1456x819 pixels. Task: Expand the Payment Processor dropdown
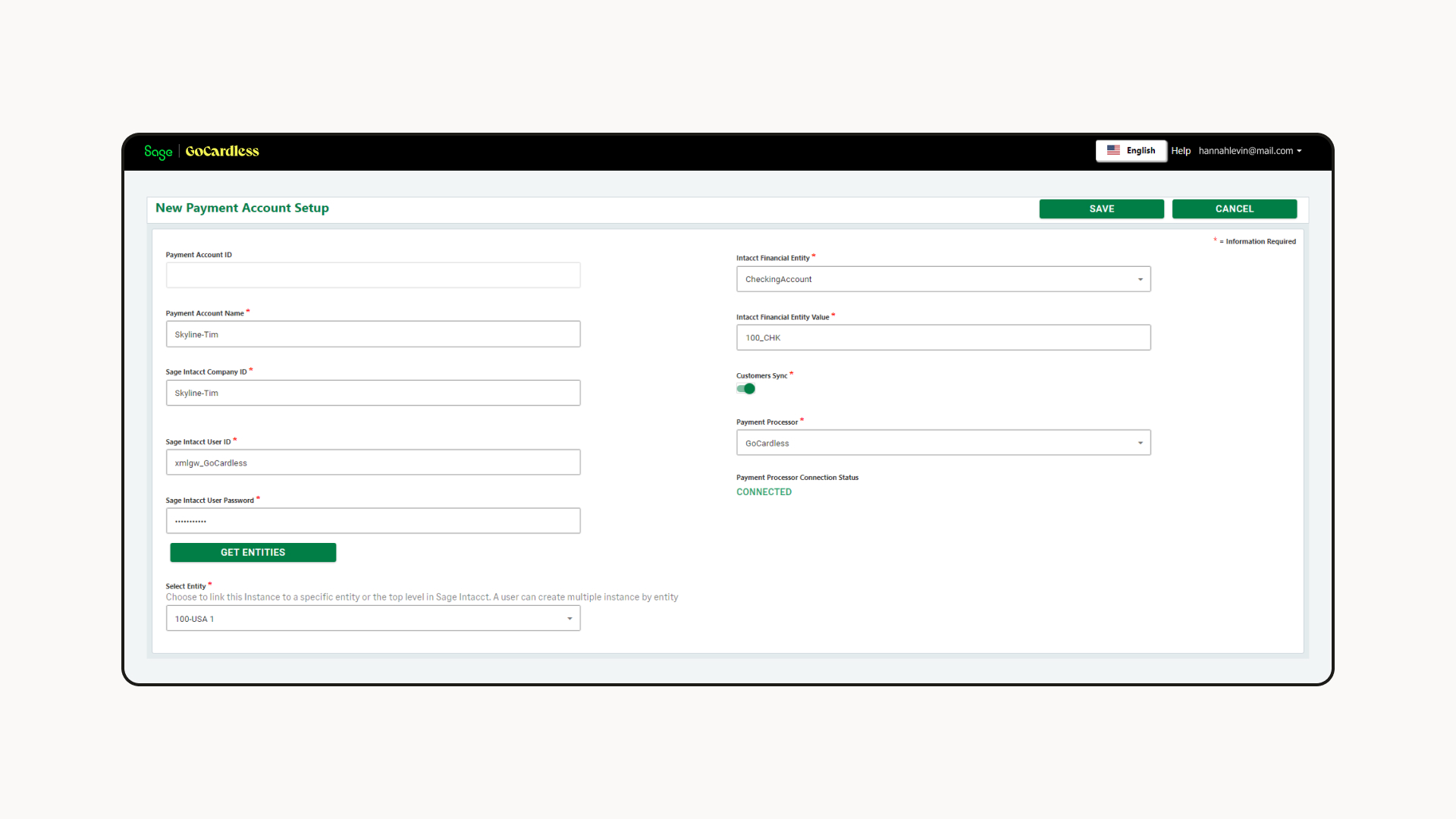click(943, 443)
